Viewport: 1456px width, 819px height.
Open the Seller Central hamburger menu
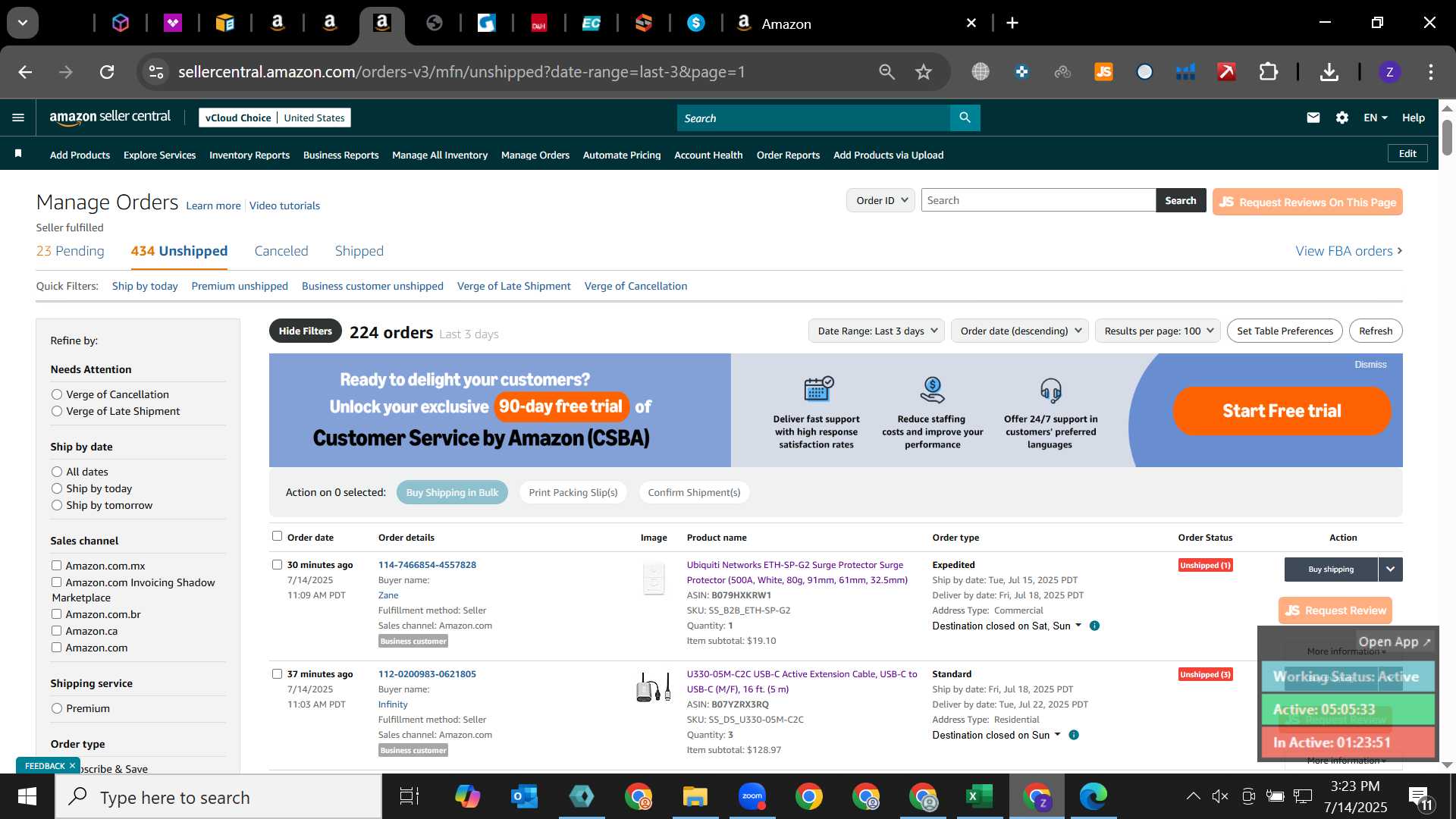18,118
